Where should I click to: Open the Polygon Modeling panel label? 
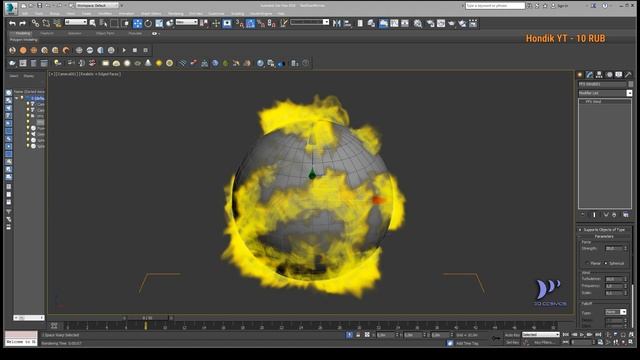point(24,40)
